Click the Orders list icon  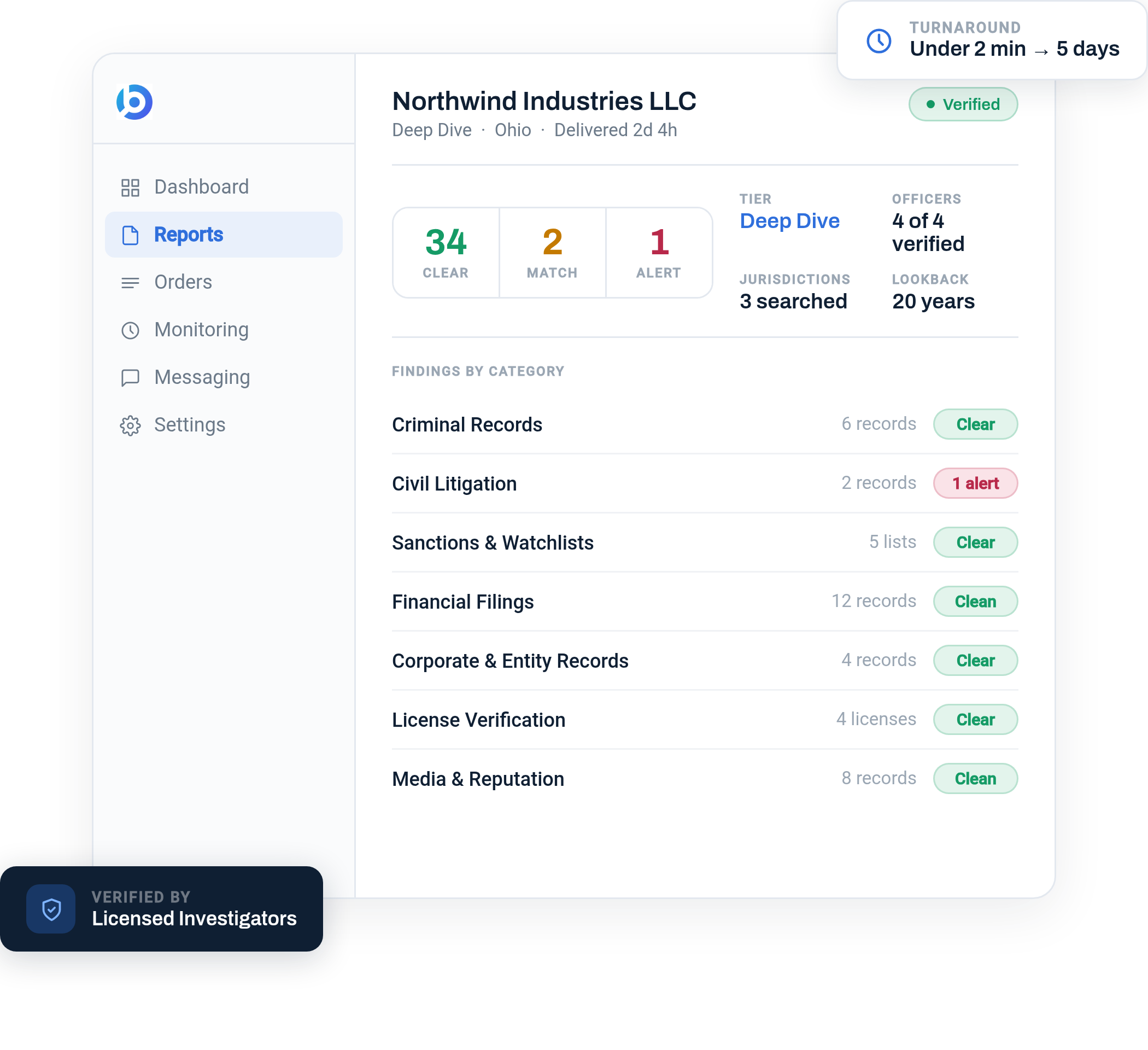click(x=131, y=283)
